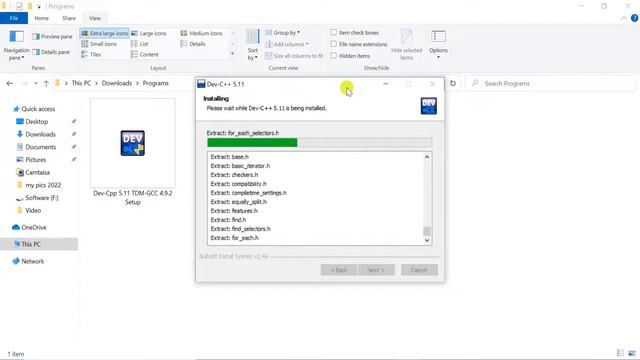640x360 pixels.
Task: Click Cancel in Dev-C++ installer
Action: [419, 270]
